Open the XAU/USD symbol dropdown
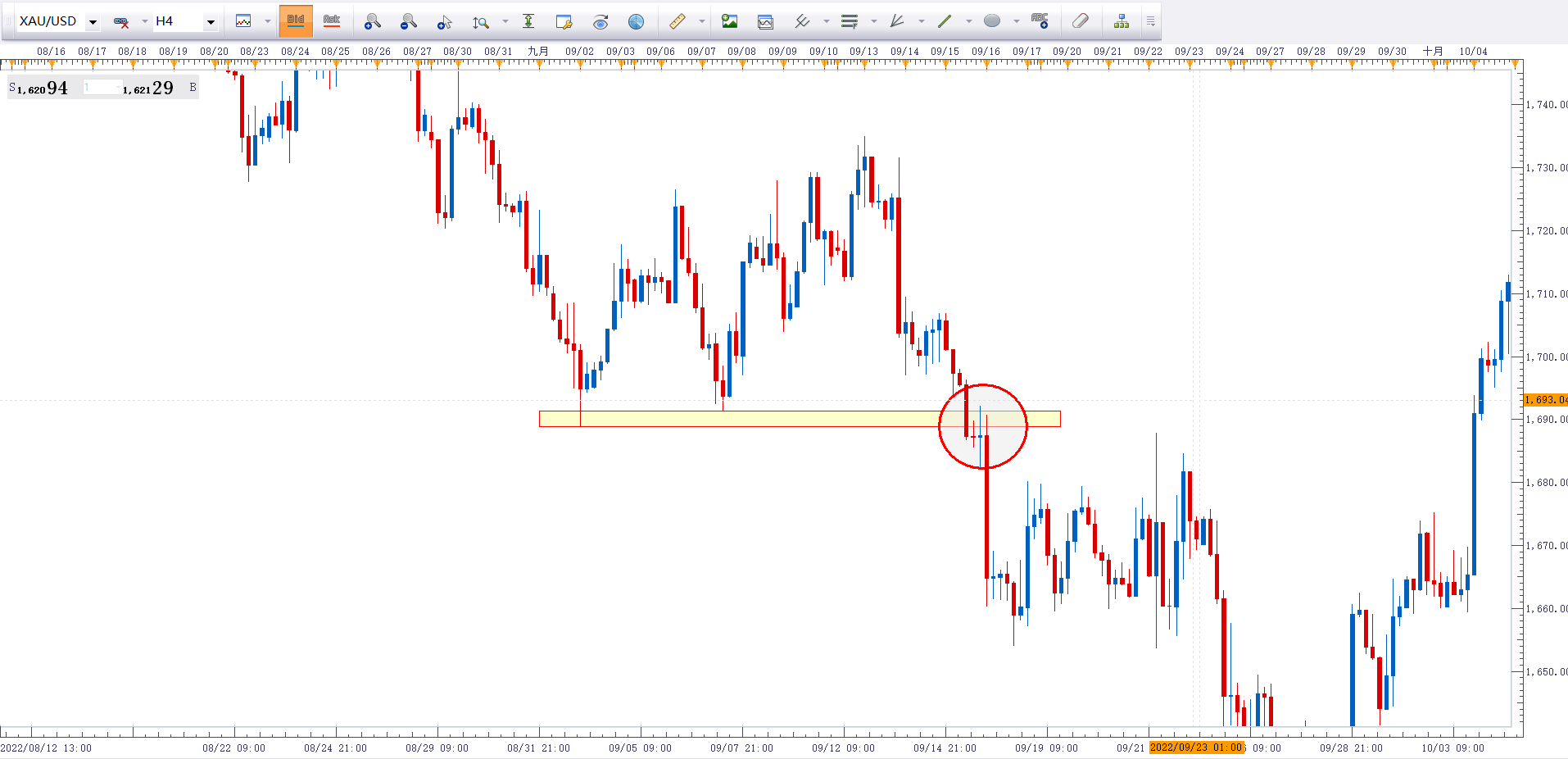Screen dimensions: 1568x759 (93, 22)
